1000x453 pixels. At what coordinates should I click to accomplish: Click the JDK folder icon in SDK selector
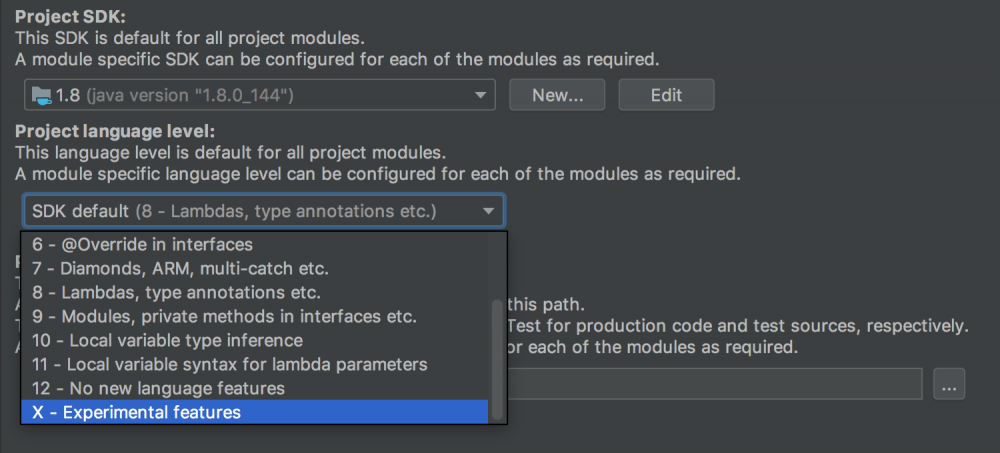(40, 96)
